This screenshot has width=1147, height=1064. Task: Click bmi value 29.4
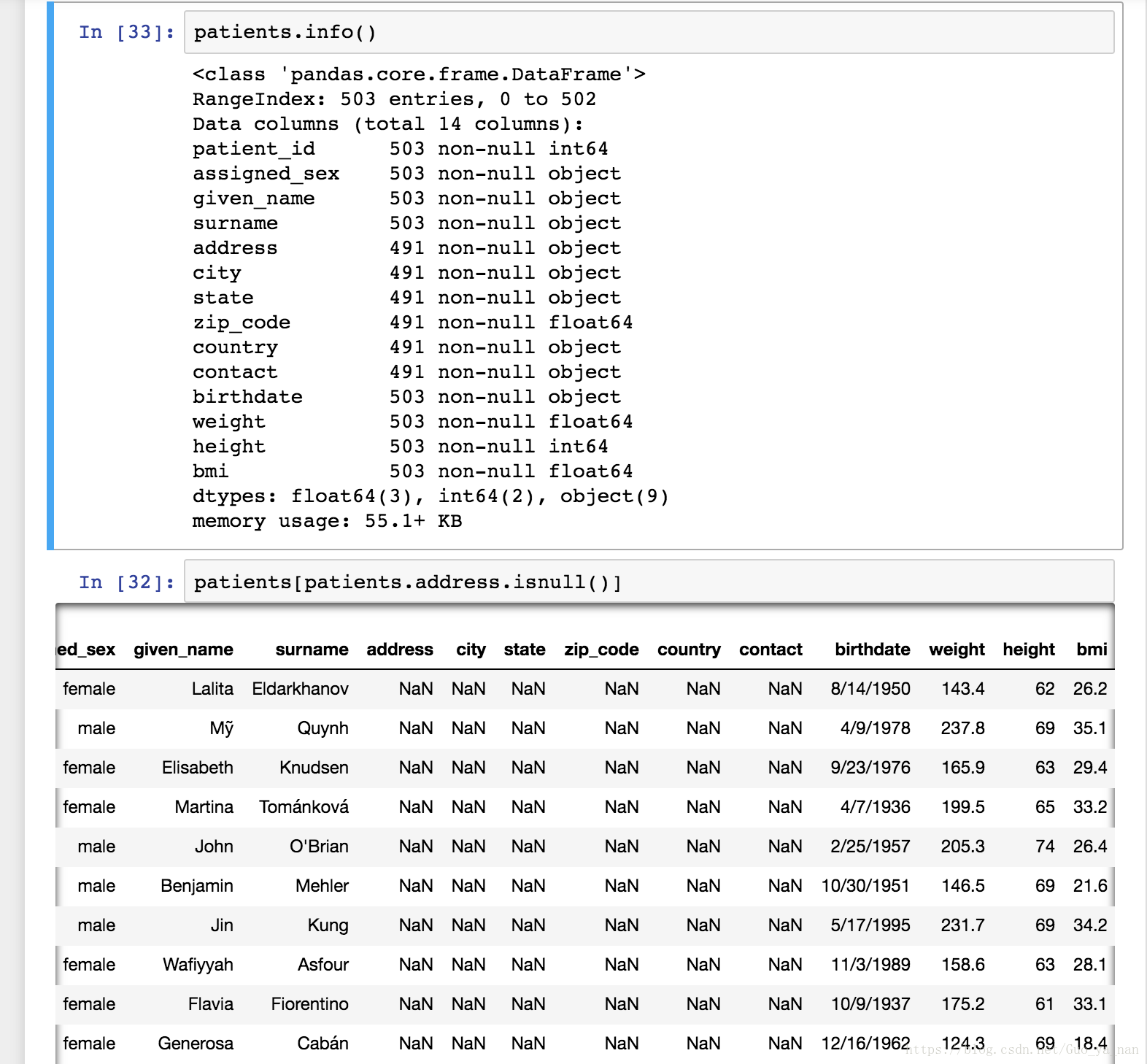pyautogui.click(x=1090, y=768)
